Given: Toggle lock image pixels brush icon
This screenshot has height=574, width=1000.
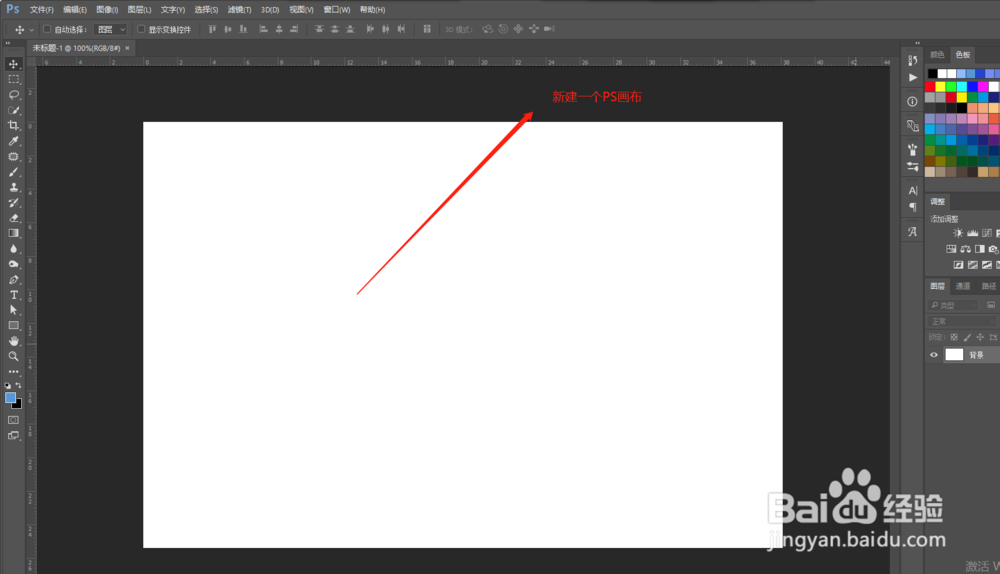Looking at the screenshot, I should click(x=967, y=337).
